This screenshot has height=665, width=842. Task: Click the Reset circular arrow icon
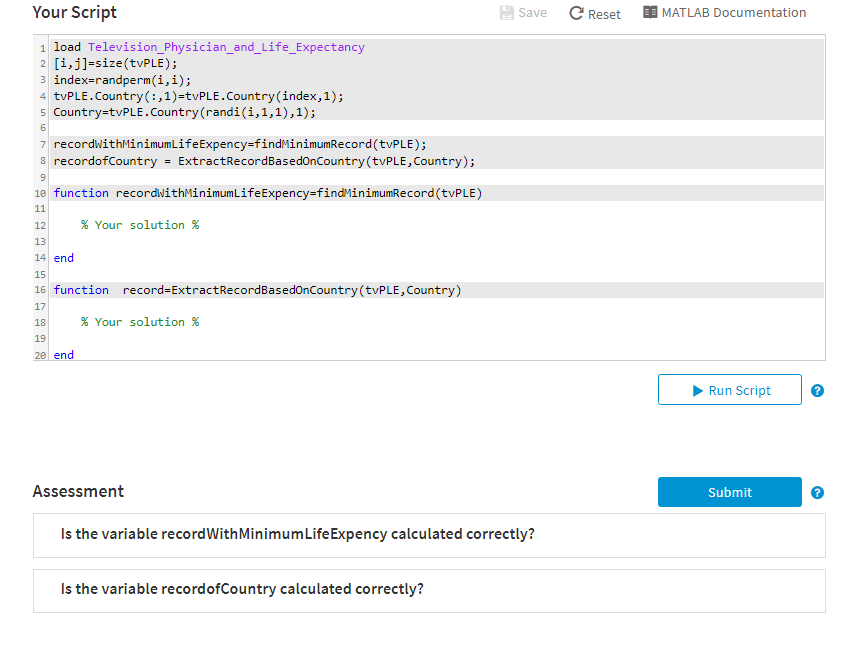point(576,13)
